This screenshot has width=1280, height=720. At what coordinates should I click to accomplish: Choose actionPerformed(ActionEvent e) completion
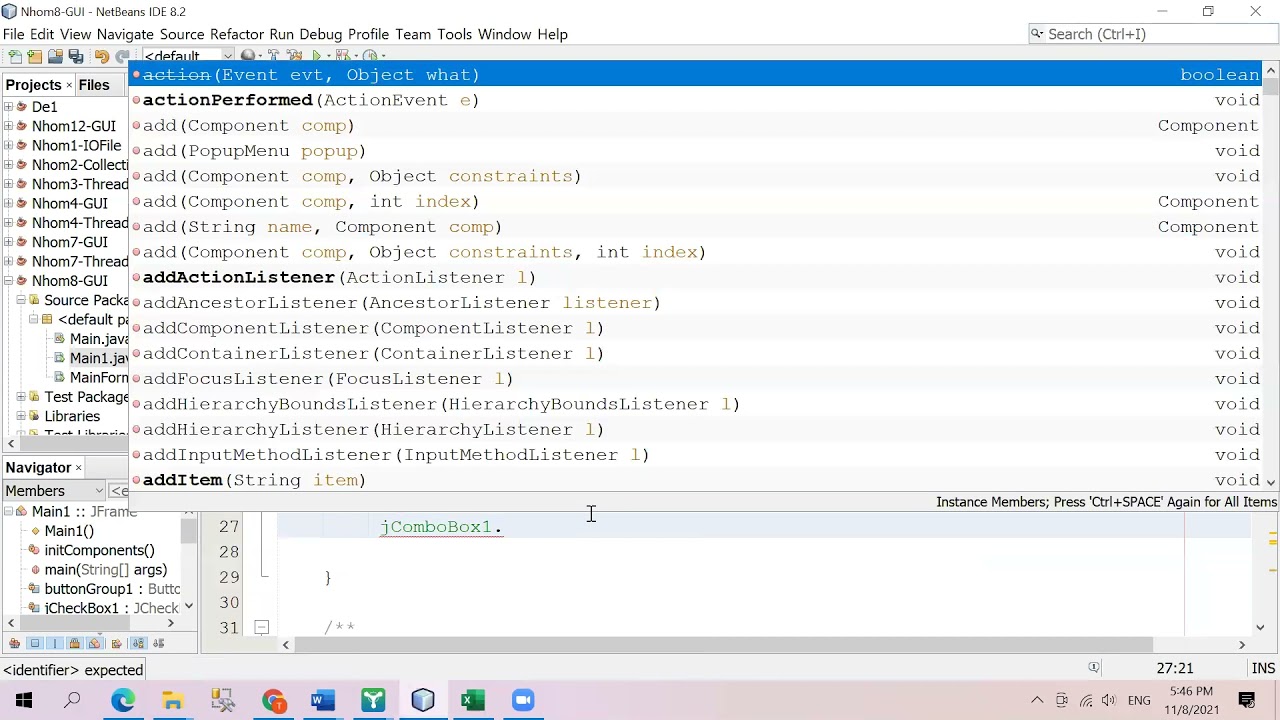click(x=696, y=100)
